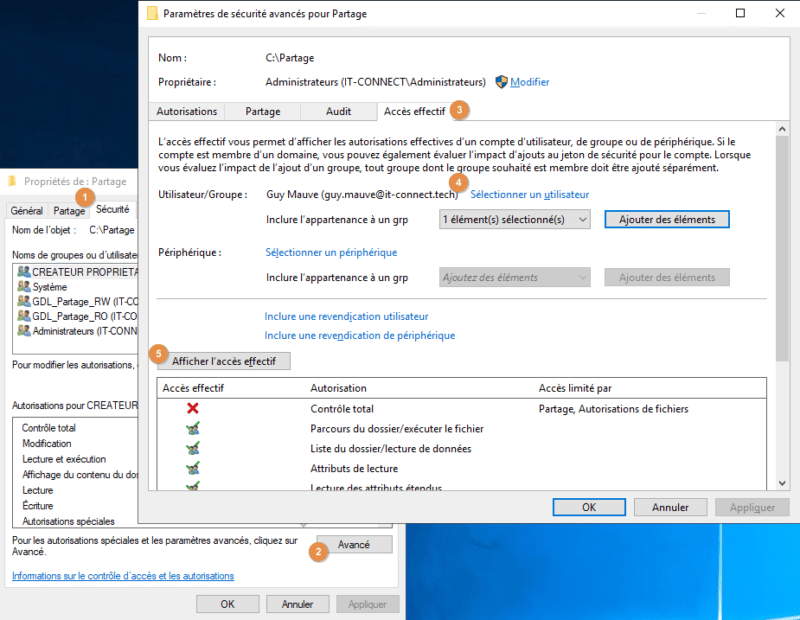800x620 pixels.
Task: Click the folder icon on Propriétés de Partage
Action: point(13,181)
